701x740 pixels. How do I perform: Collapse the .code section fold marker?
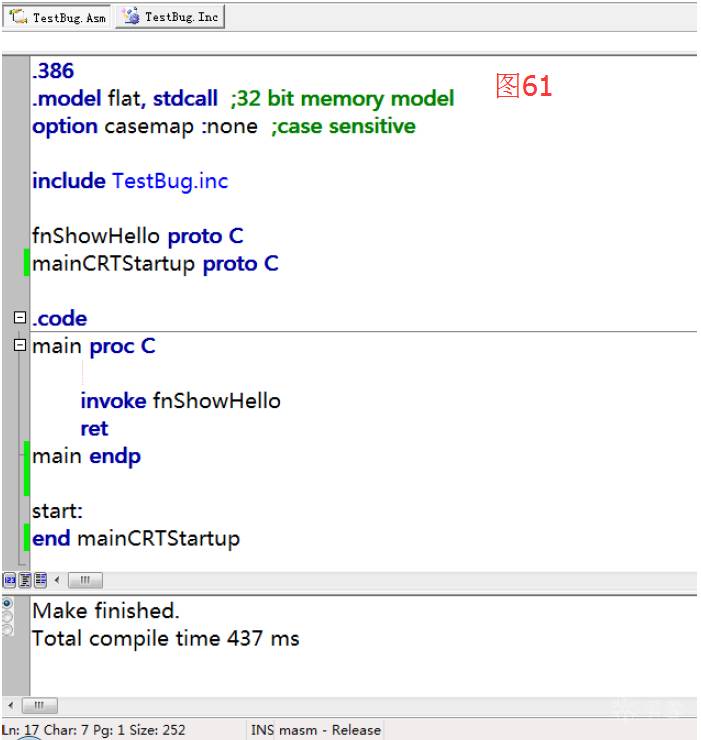[19, 318]
